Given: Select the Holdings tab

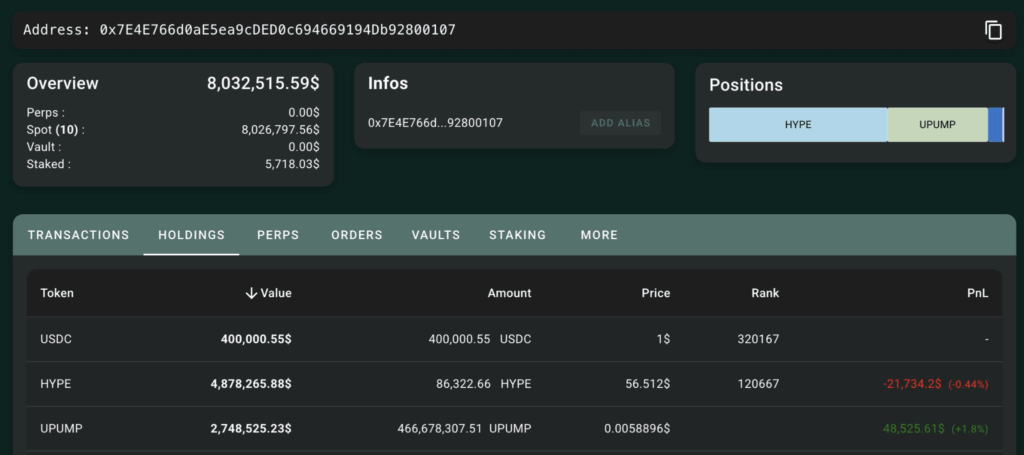Looking at the screenshot, I should coord(191,235).
